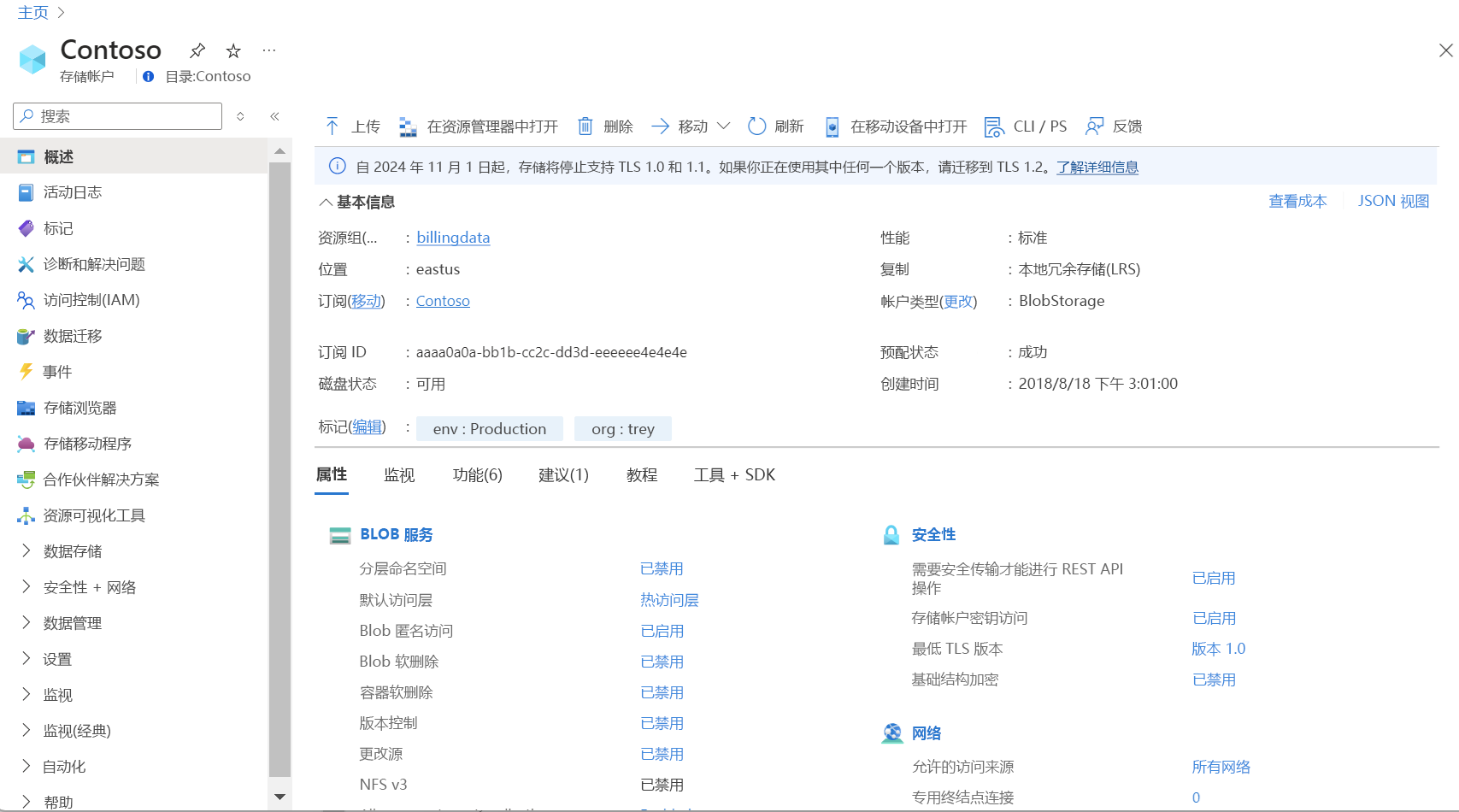Image resolution: width=1459 pixels, height=812 pixels.
Task: Click the 删除 trash can icon
Action: [x=585, y=127]
